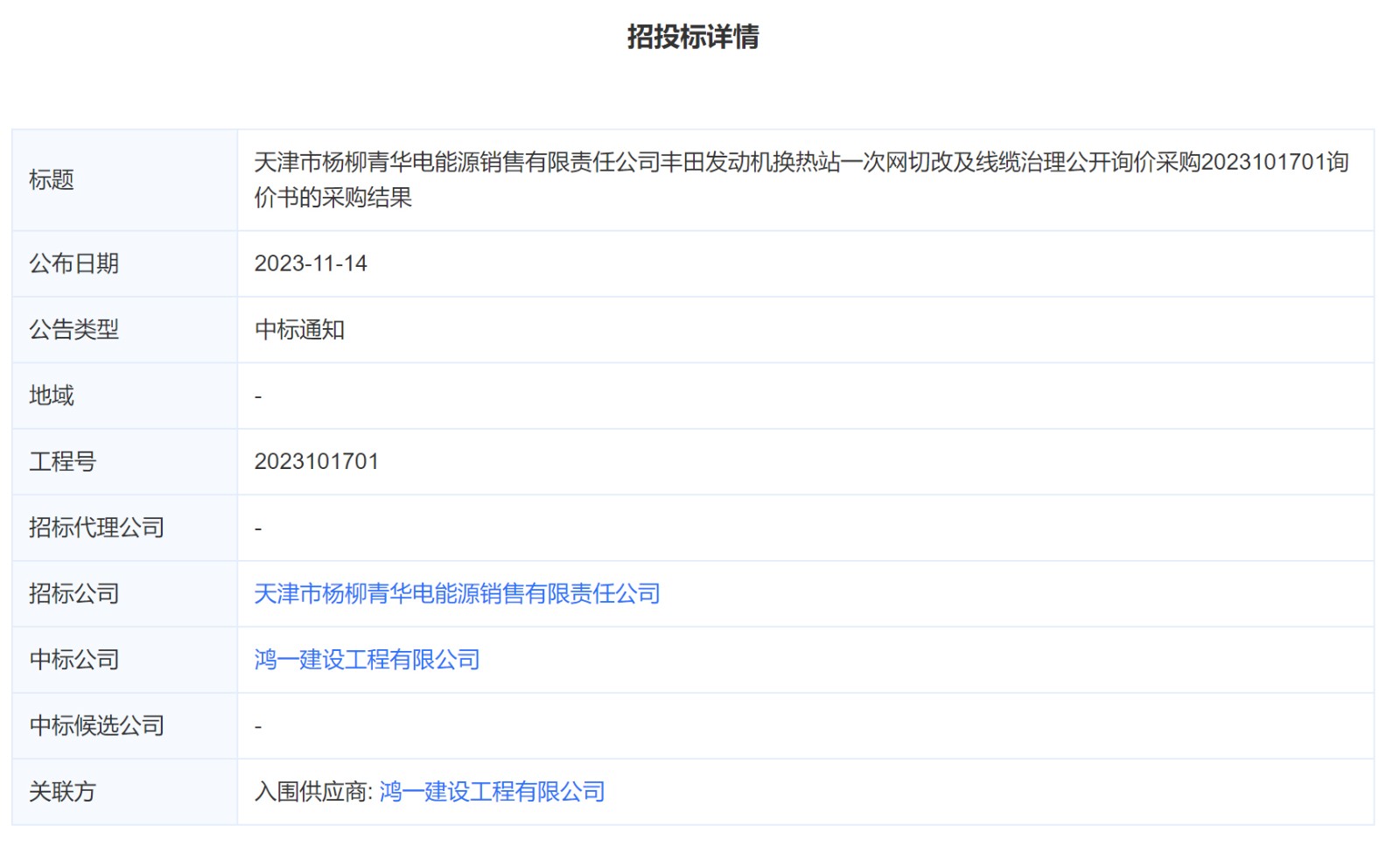1400x847 pixels.
Task: Click the 工程号 row label
Action: 62,462
